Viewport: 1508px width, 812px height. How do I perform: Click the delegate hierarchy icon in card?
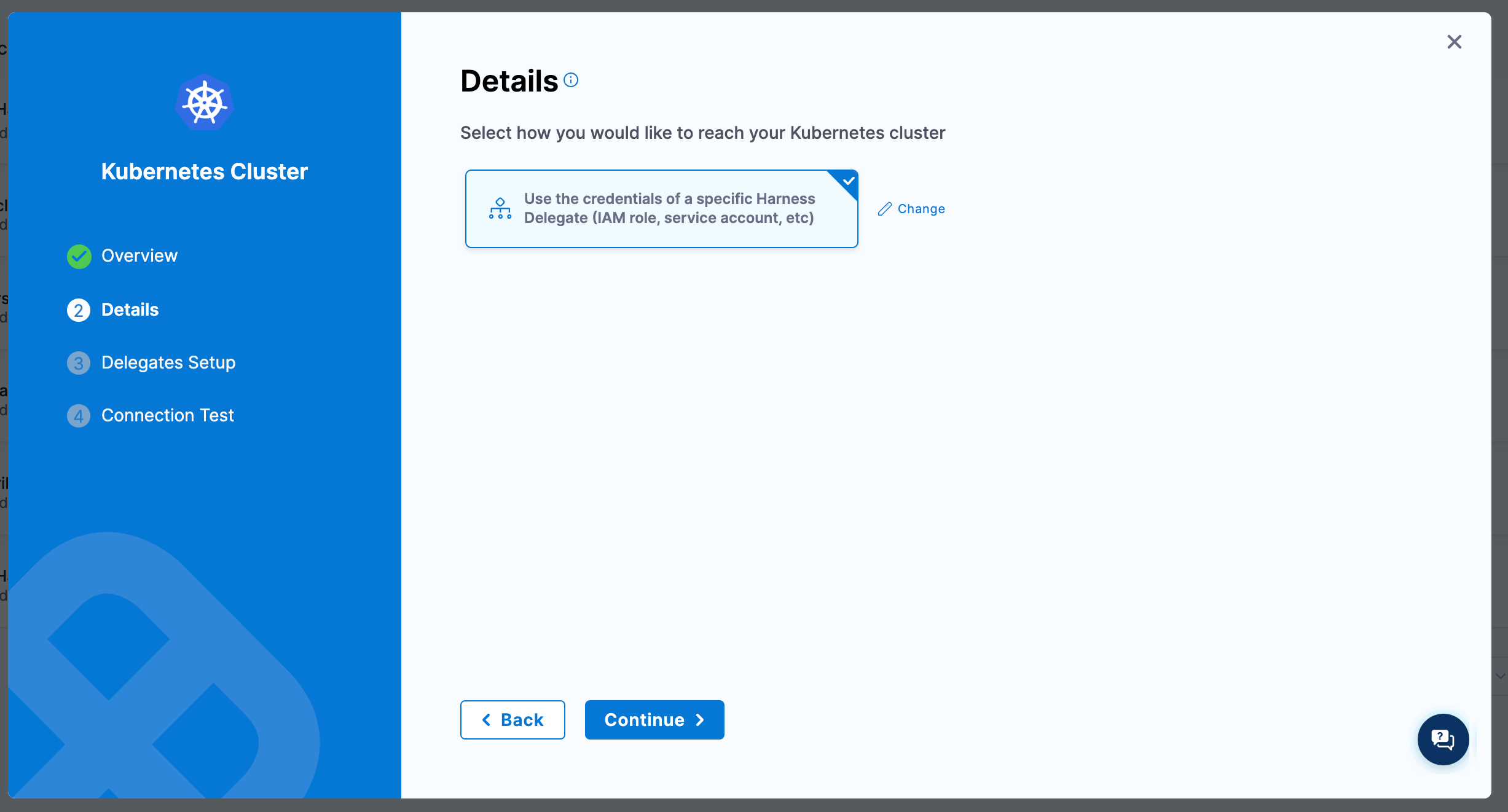(x=500, y=208)
